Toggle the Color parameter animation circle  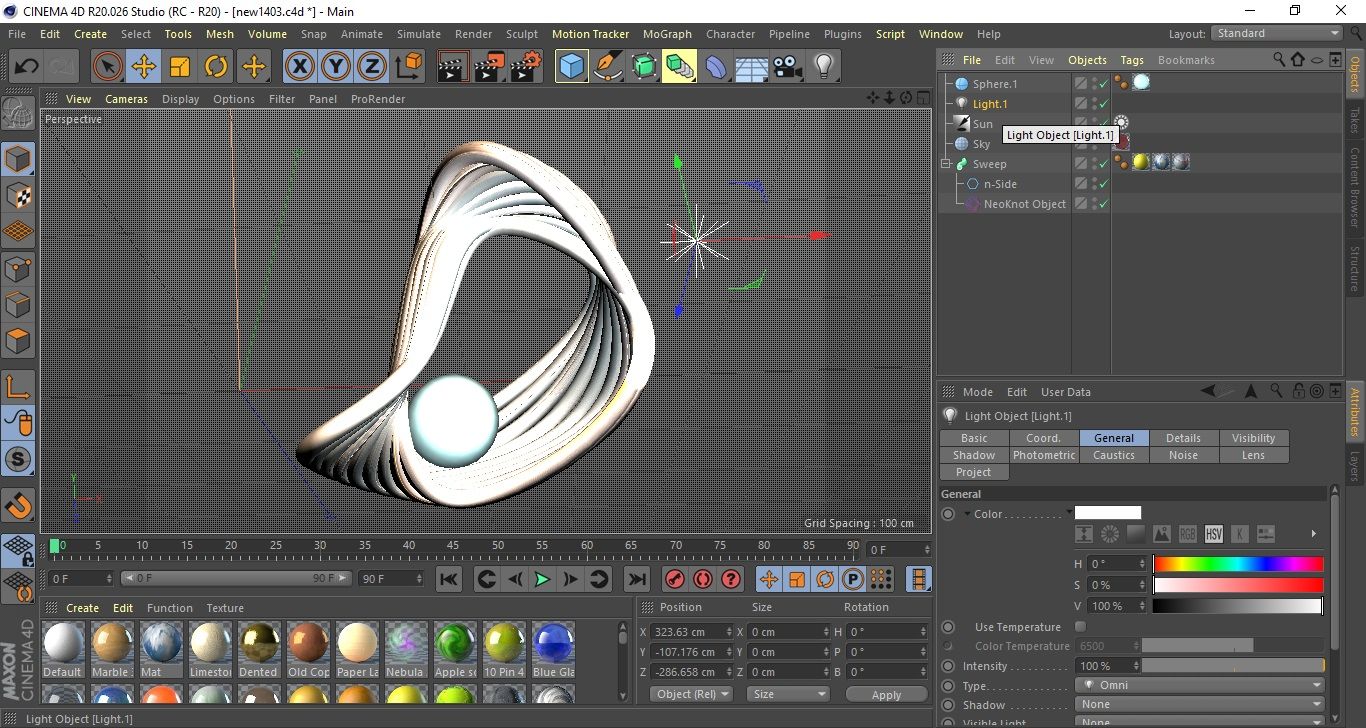[948, 514]
